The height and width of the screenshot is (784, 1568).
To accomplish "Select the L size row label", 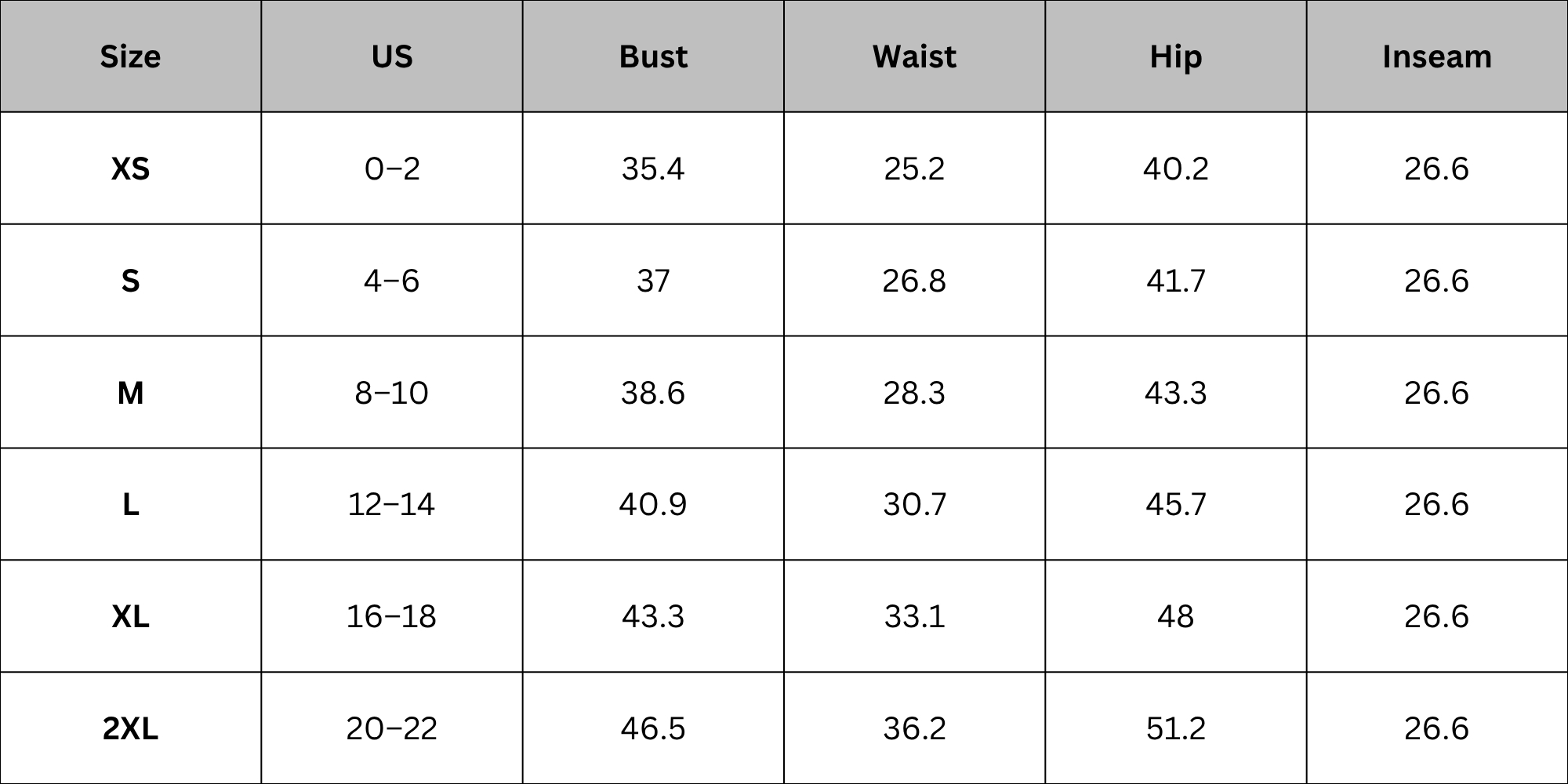I will pos(130,504).
